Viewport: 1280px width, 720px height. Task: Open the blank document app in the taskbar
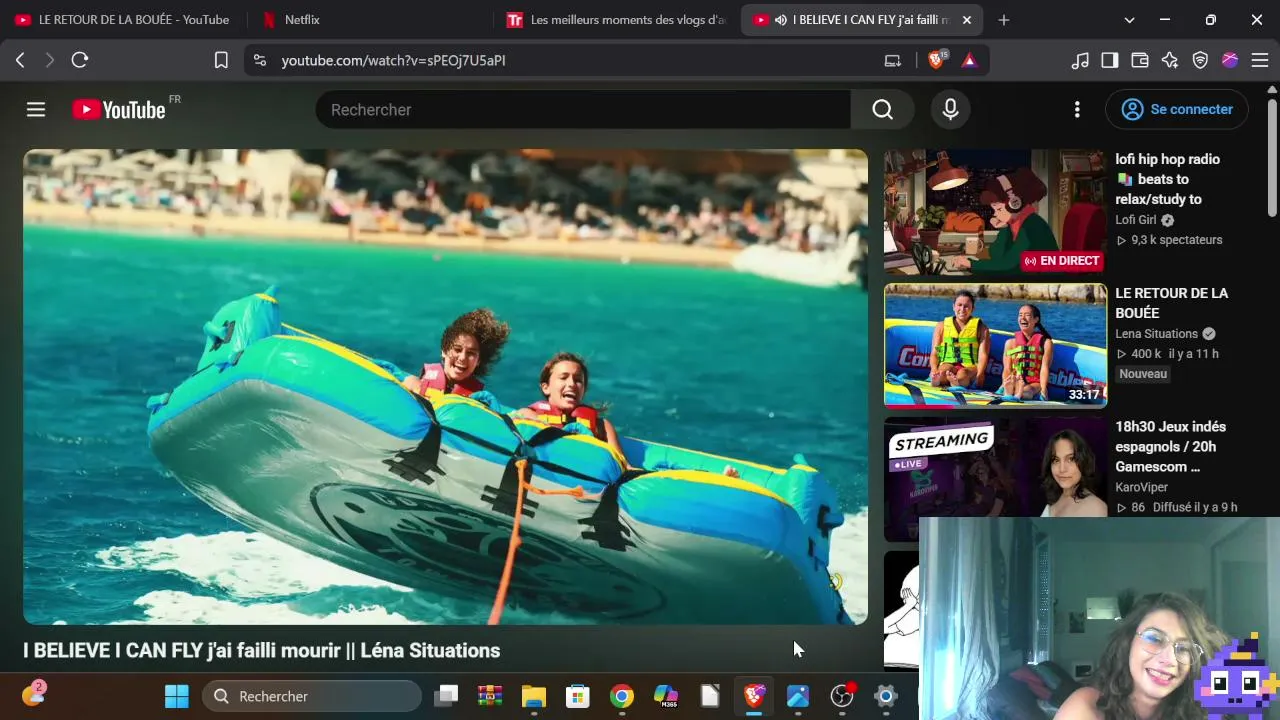pyautogui.click(x=710, y=696)
